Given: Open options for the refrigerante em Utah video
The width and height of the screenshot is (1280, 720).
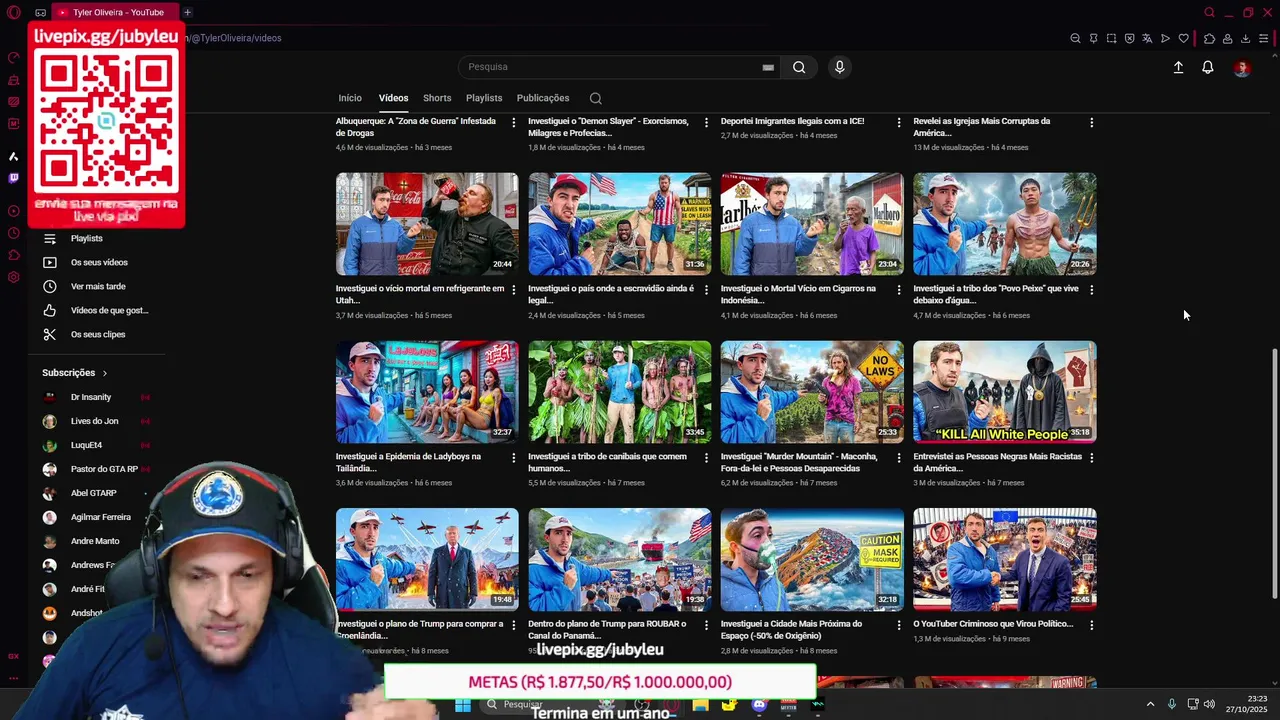Looking at the screenshot, I should (x=514, y=290).
